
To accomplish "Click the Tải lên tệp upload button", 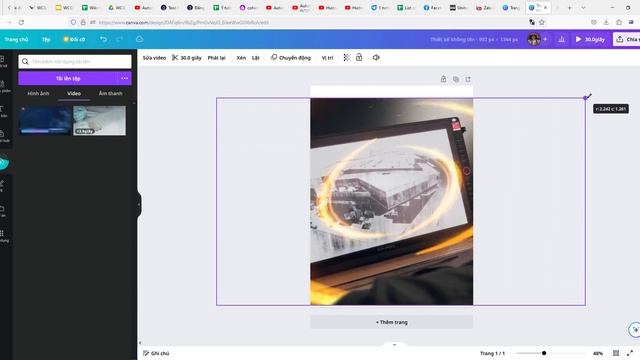I will point(68,78).
